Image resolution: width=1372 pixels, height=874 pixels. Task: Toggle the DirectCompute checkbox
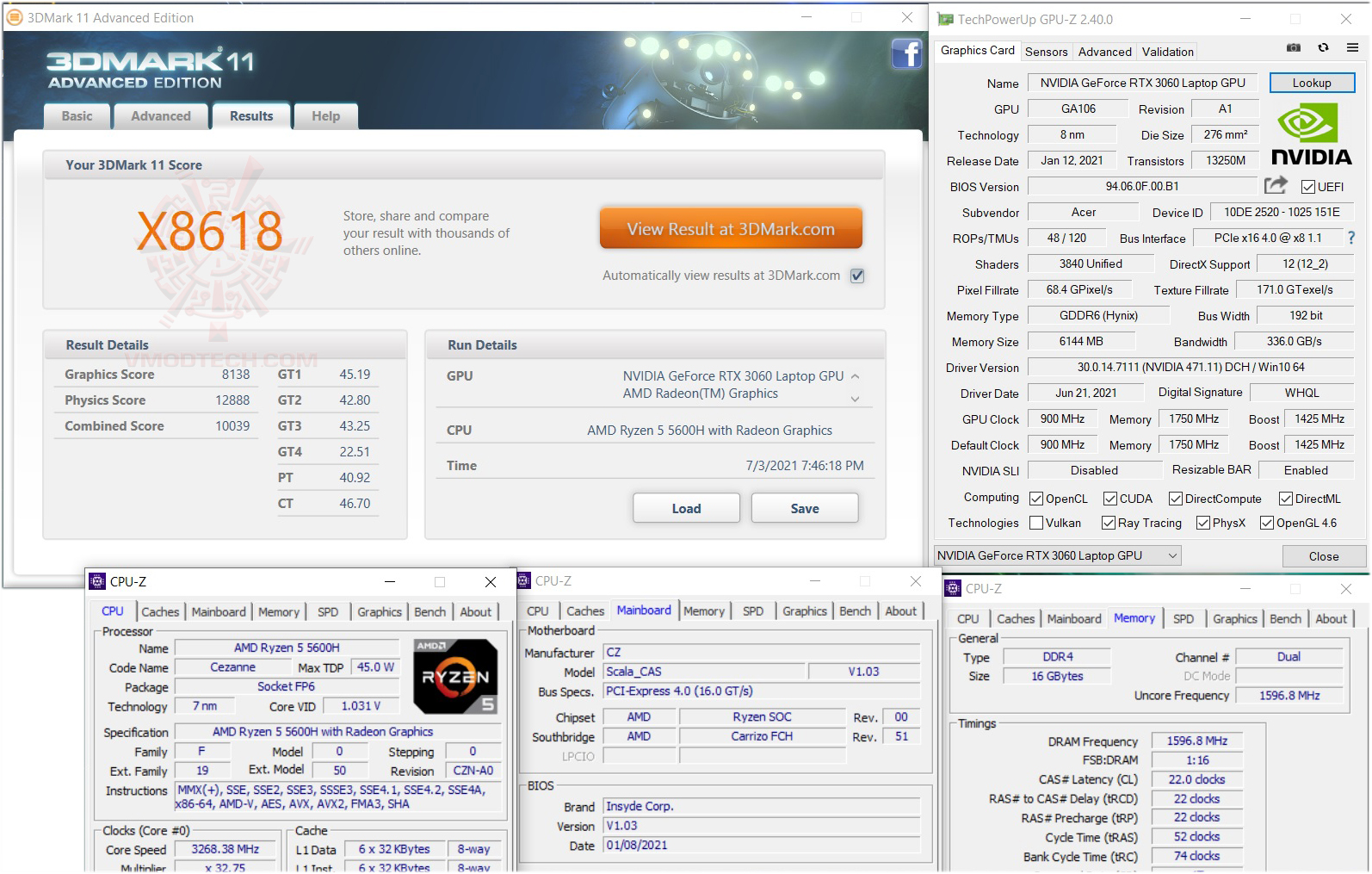pos(1176,499)
